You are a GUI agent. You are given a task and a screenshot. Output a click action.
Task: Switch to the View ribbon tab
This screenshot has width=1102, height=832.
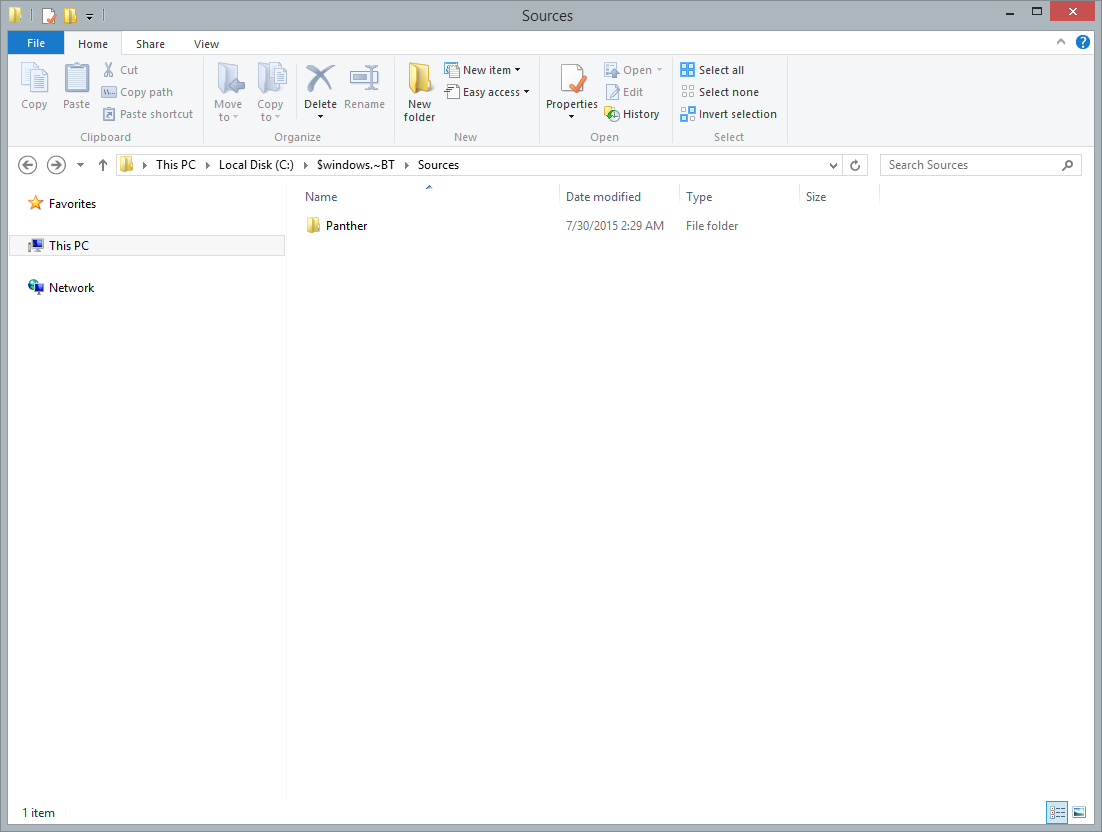pyautogui.click(x=206, y=44)
